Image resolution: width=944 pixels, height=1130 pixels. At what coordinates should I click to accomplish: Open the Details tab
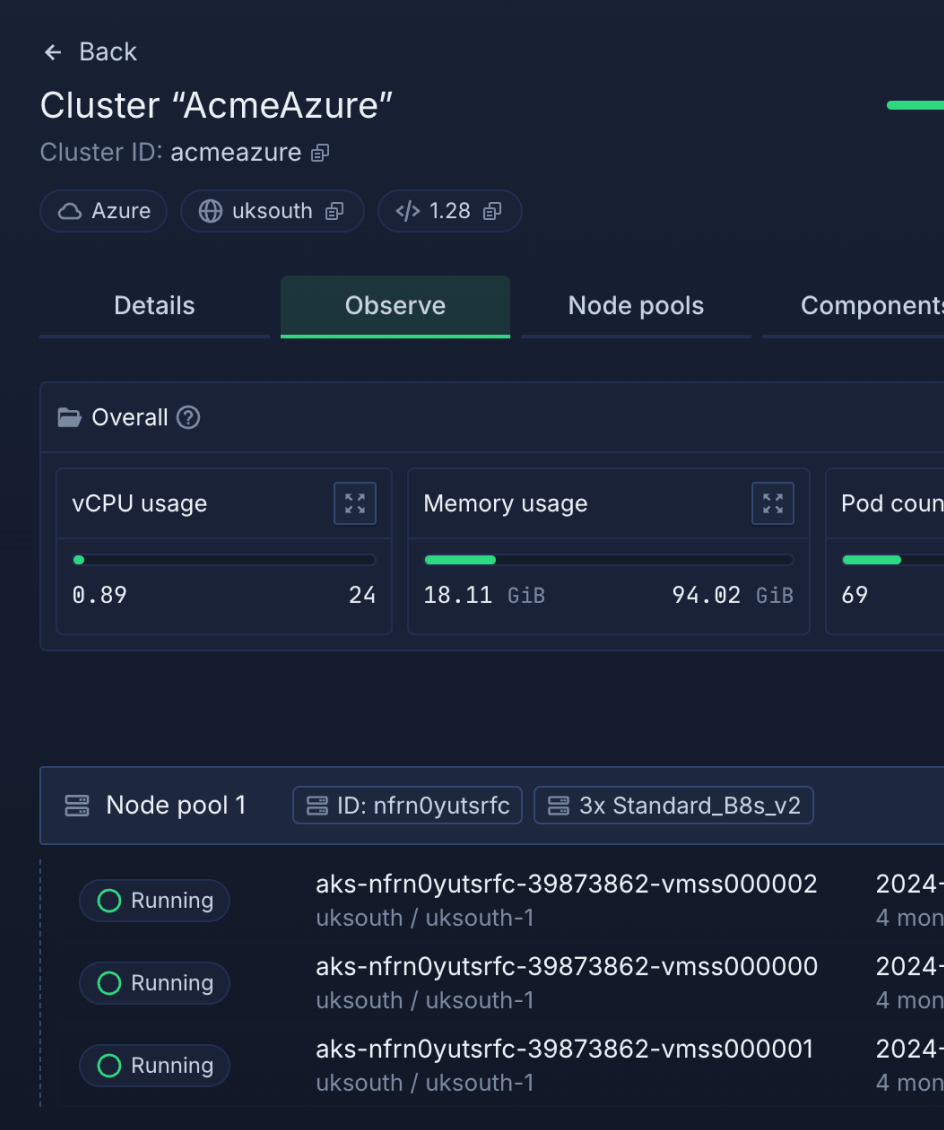tap(154, 306)
